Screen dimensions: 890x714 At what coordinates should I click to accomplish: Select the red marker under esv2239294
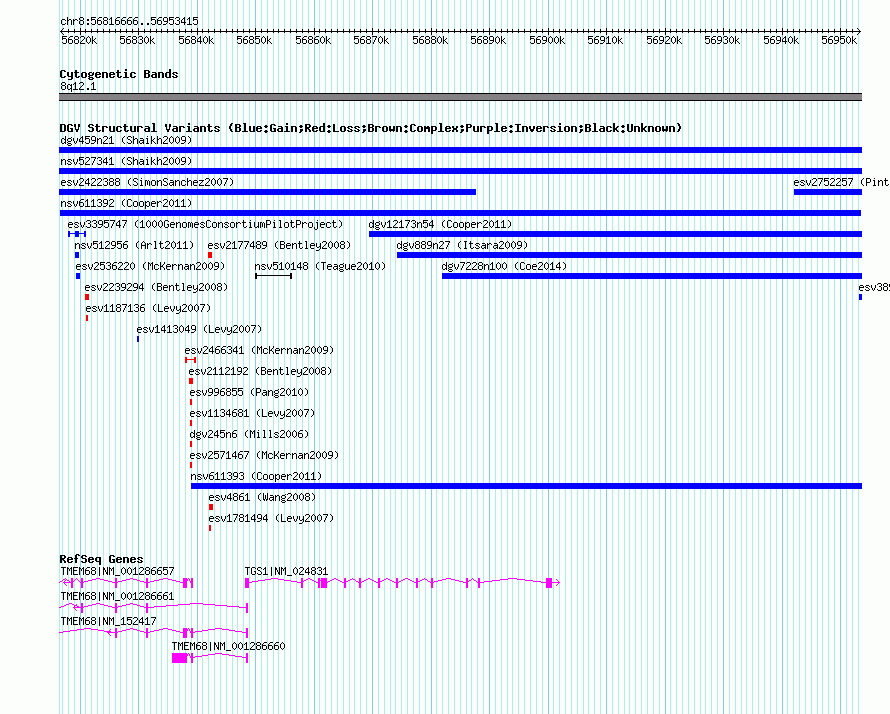click(87, 297)
